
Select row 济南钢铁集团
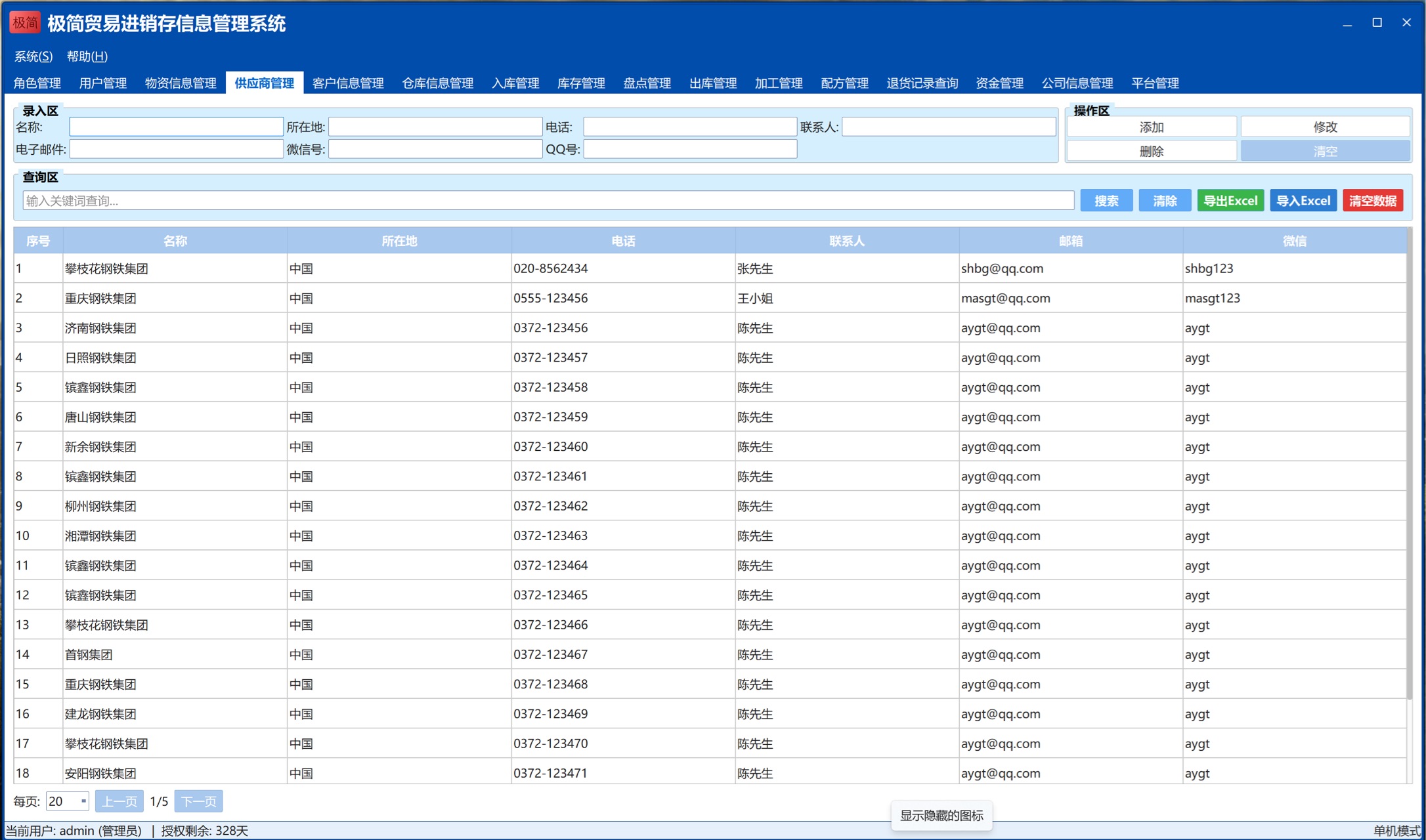click(710, 327)
